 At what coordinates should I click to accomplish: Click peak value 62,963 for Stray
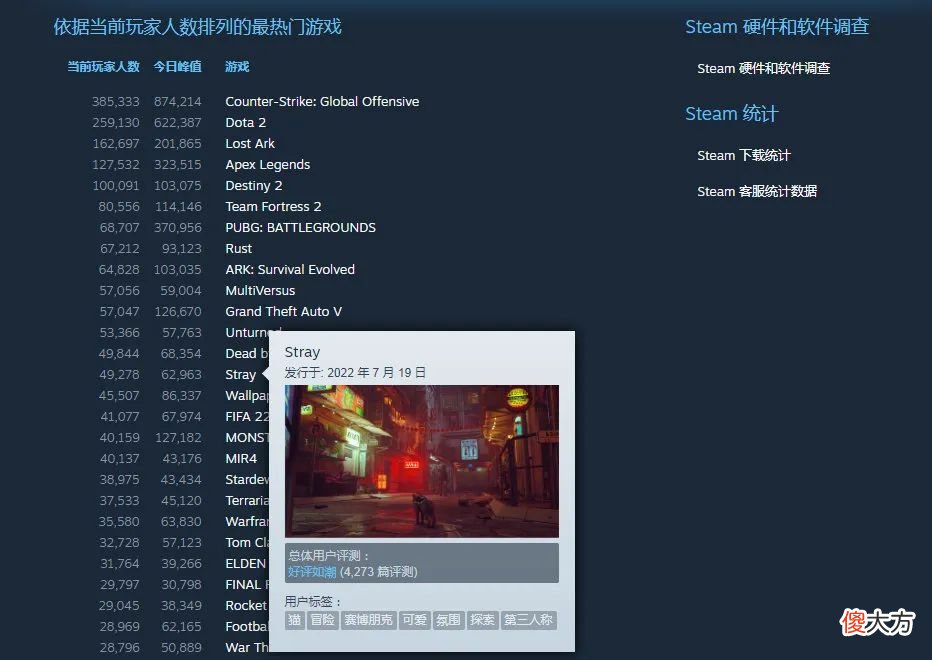coord(181,375)
